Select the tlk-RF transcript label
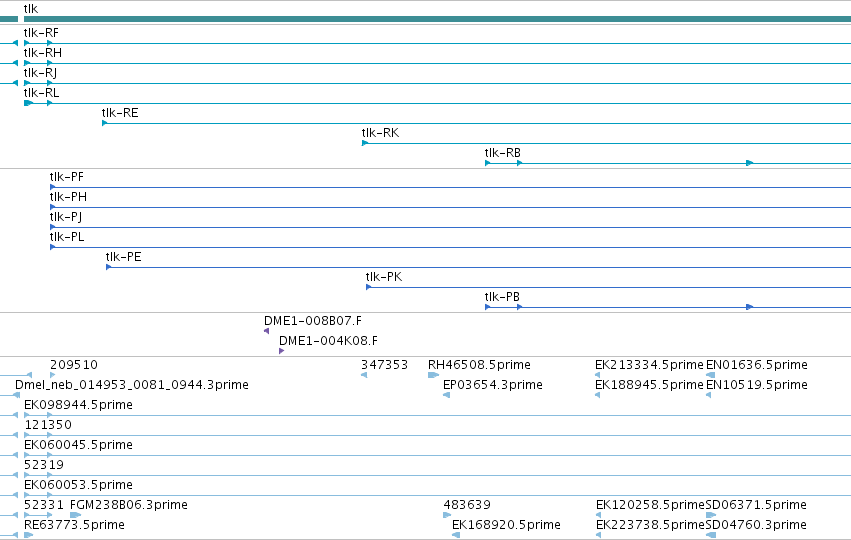 (41, 33)
